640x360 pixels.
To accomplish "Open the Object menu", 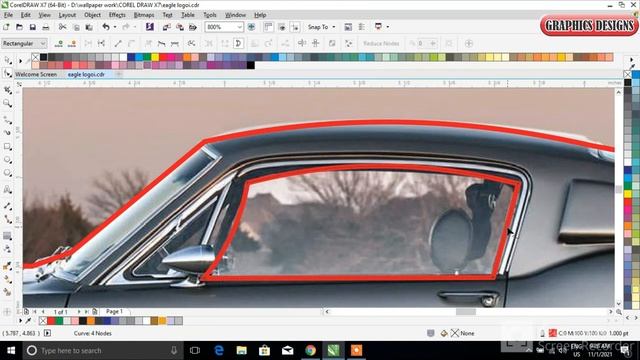I will [x=92, y=15].
